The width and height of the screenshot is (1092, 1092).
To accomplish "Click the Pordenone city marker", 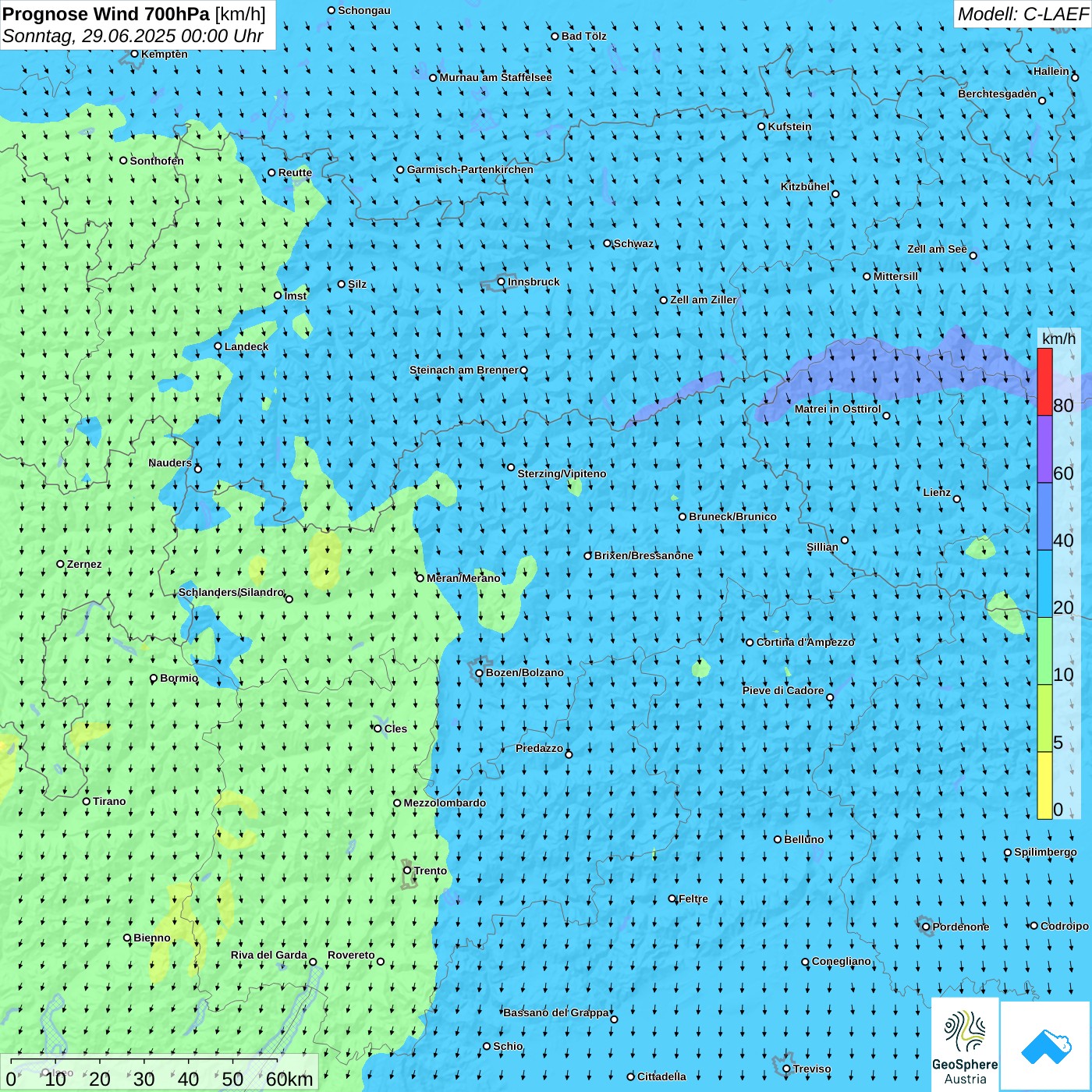I will pos(926,927).
